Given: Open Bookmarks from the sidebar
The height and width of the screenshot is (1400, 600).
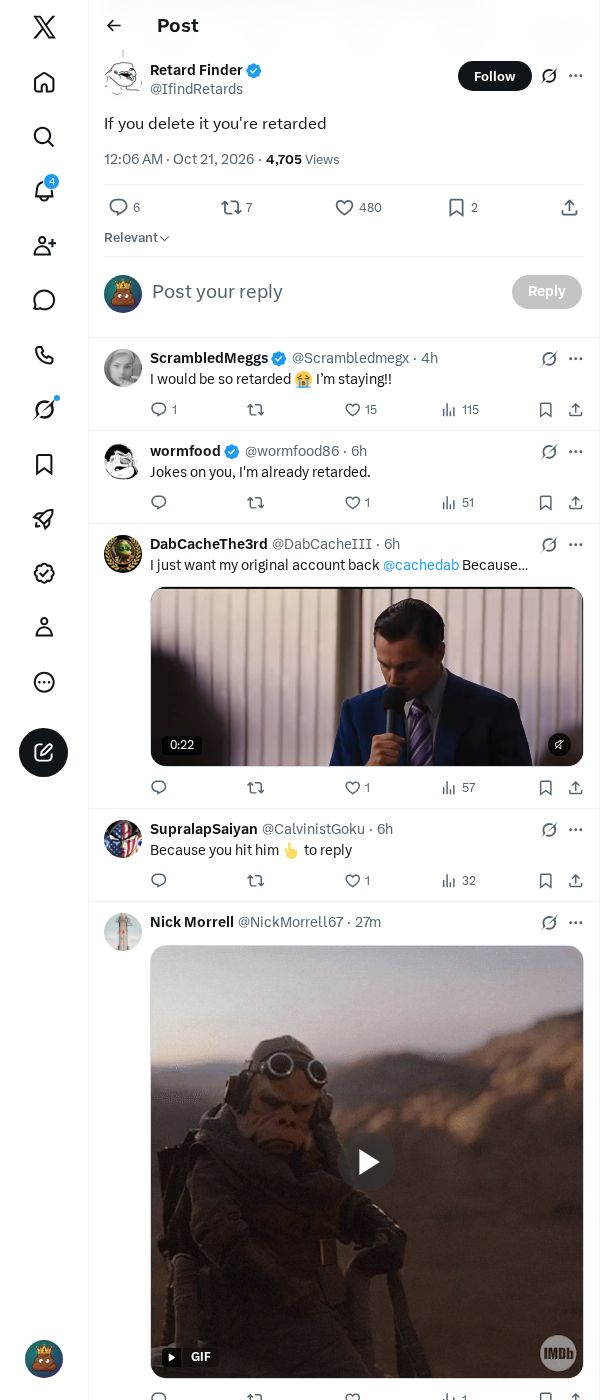Looking at the screenshot, I should (44, 464).
